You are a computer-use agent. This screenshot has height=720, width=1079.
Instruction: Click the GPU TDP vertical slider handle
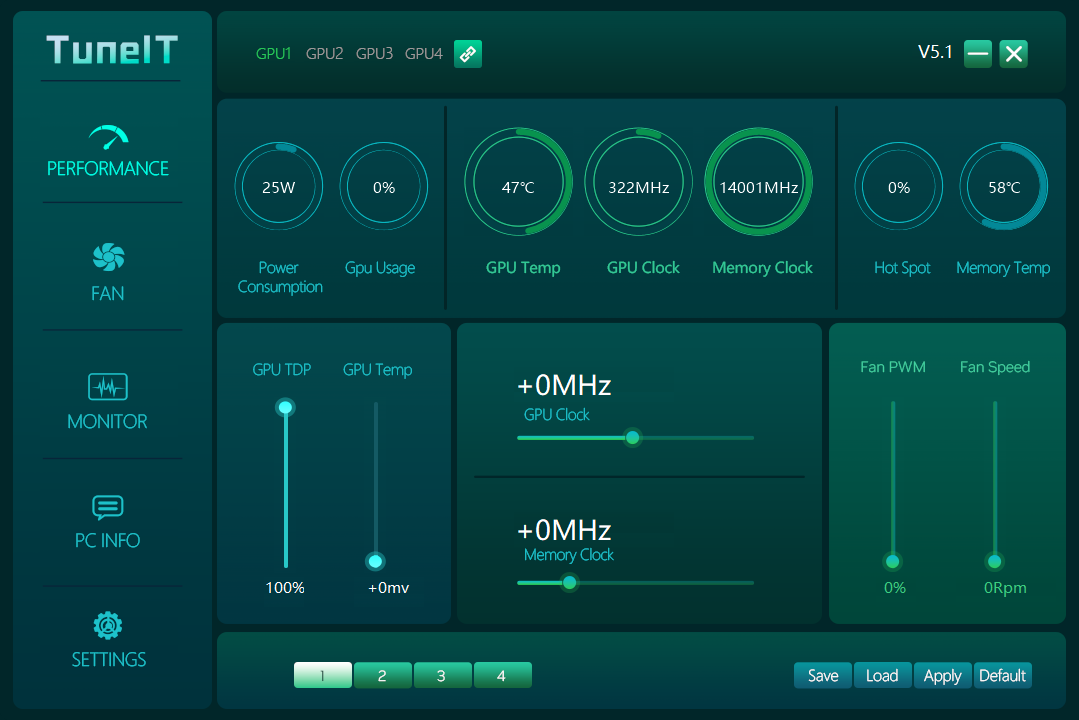pos(286,407)
